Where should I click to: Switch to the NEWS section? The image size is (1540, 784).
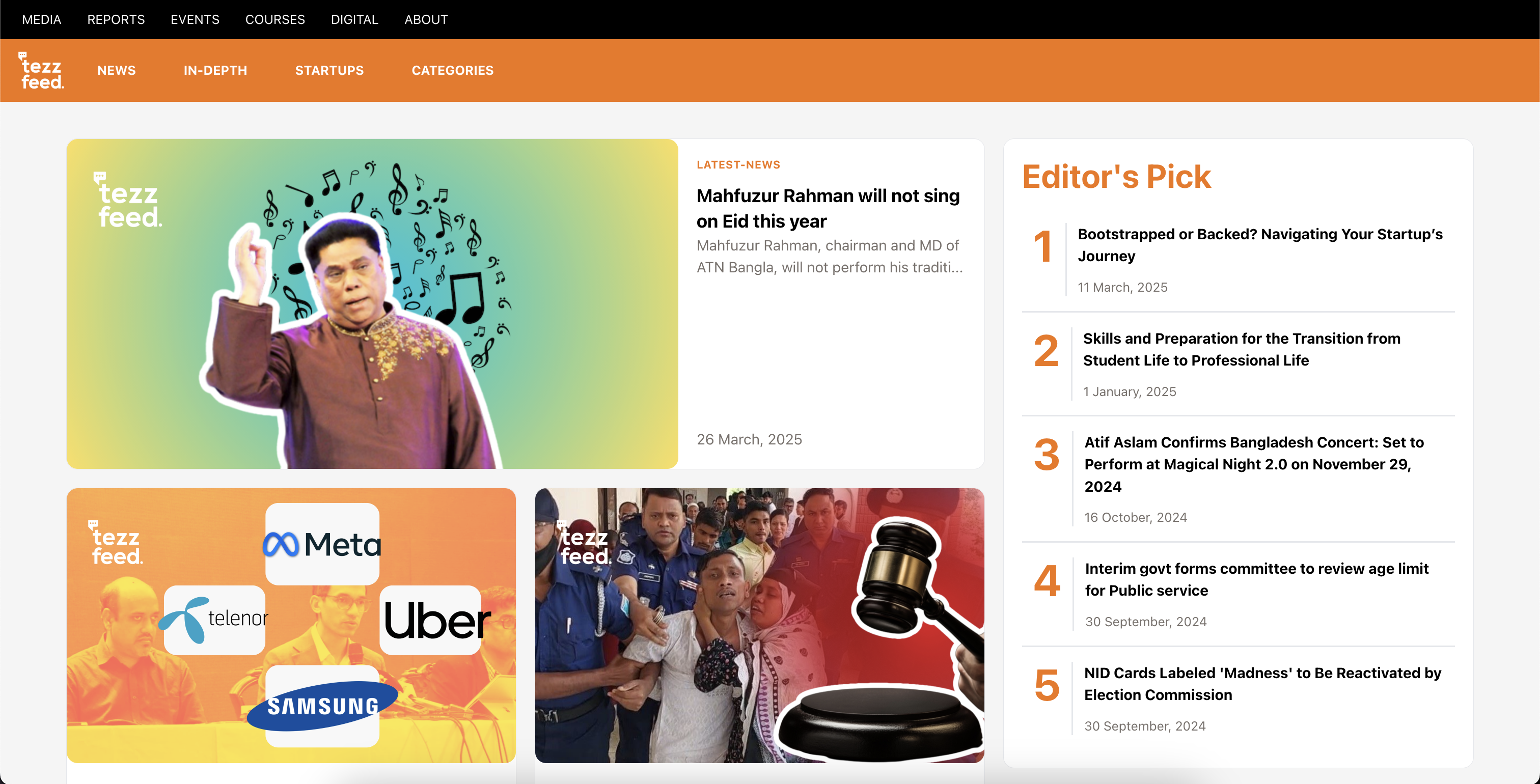(117, 71)
